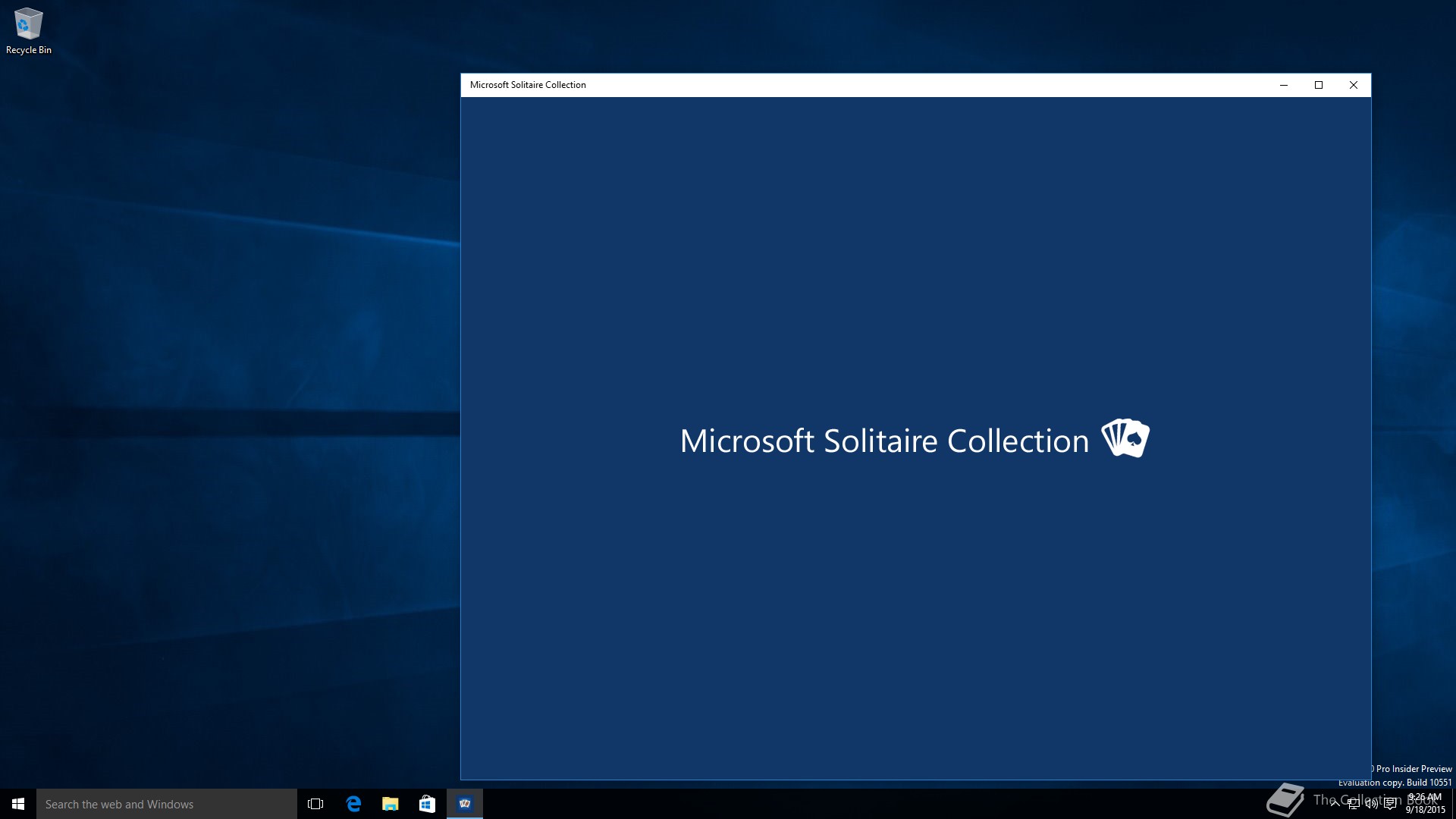
Task: Open Task View from the taskbar
Action: pyautogui.click(x=315, y=804)
